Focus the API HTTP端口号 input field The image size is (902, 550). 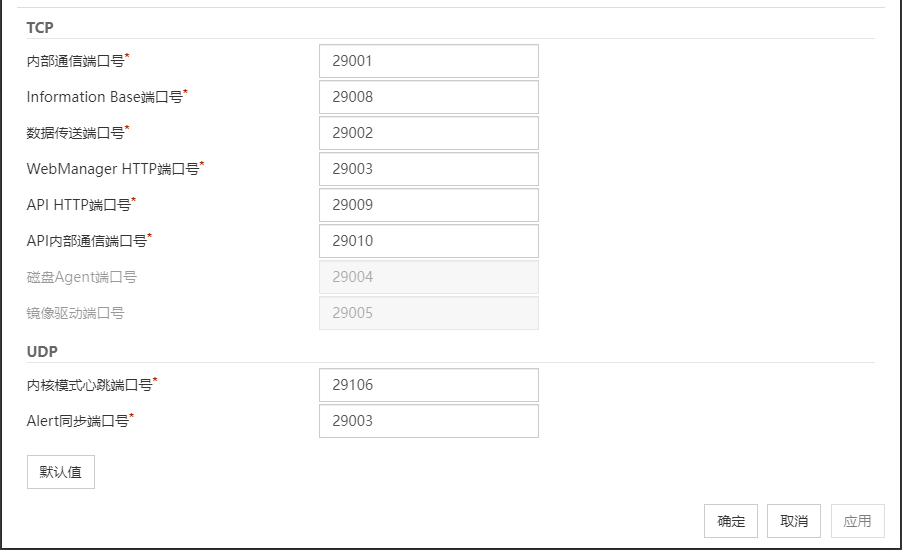coord(428,205)
